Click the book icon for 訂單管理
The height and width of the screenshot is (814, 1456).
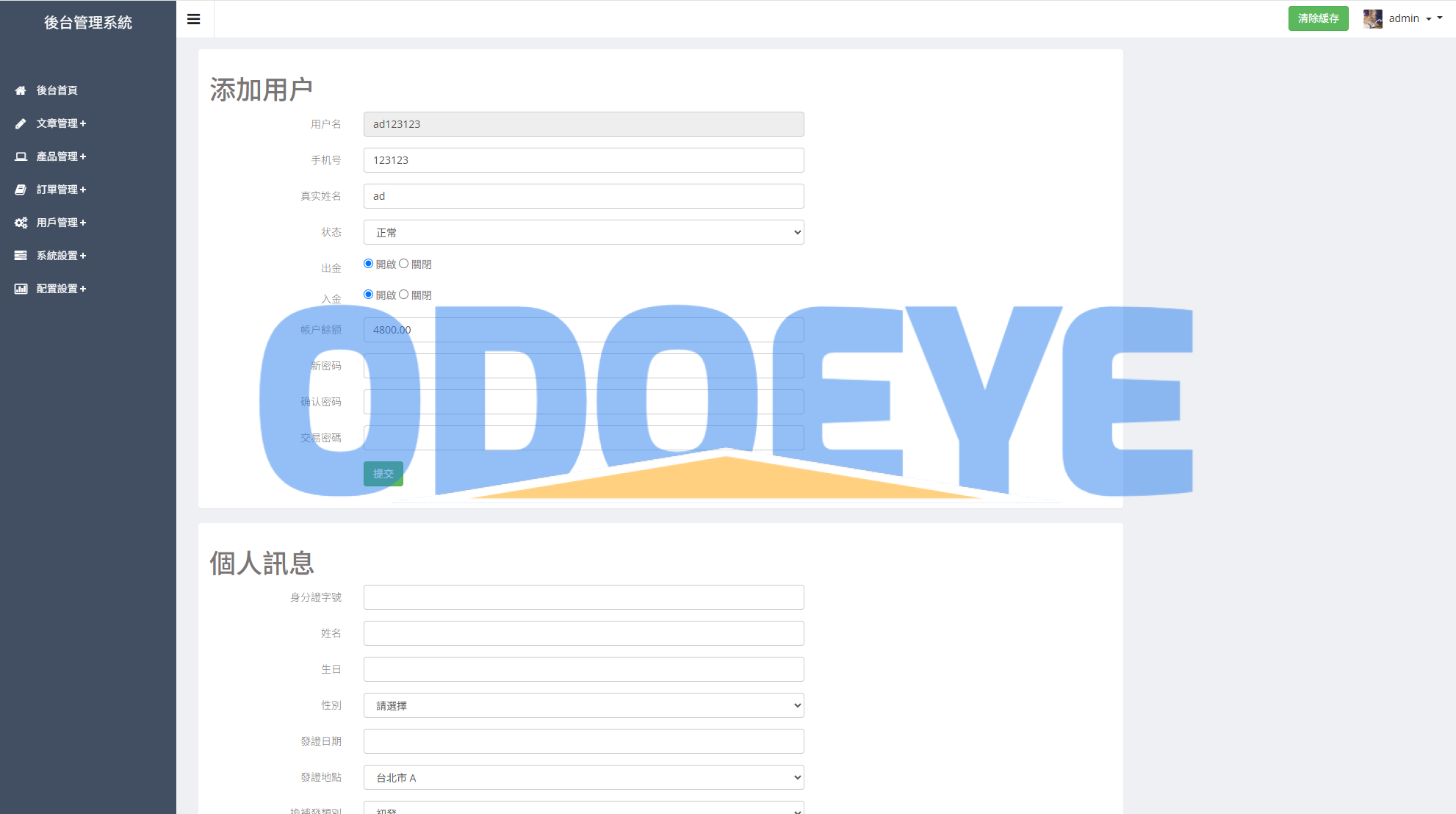tap(21, 190)
